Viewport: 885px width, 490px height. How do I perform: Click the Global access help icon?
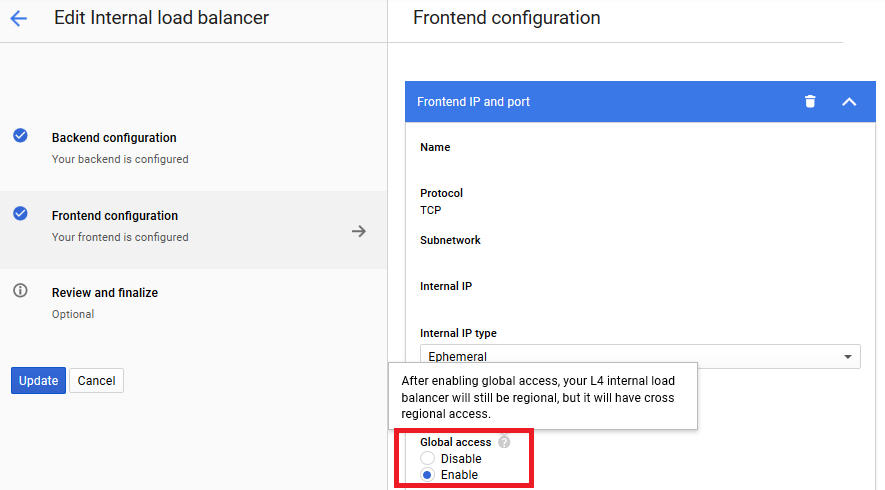[505, 442]
